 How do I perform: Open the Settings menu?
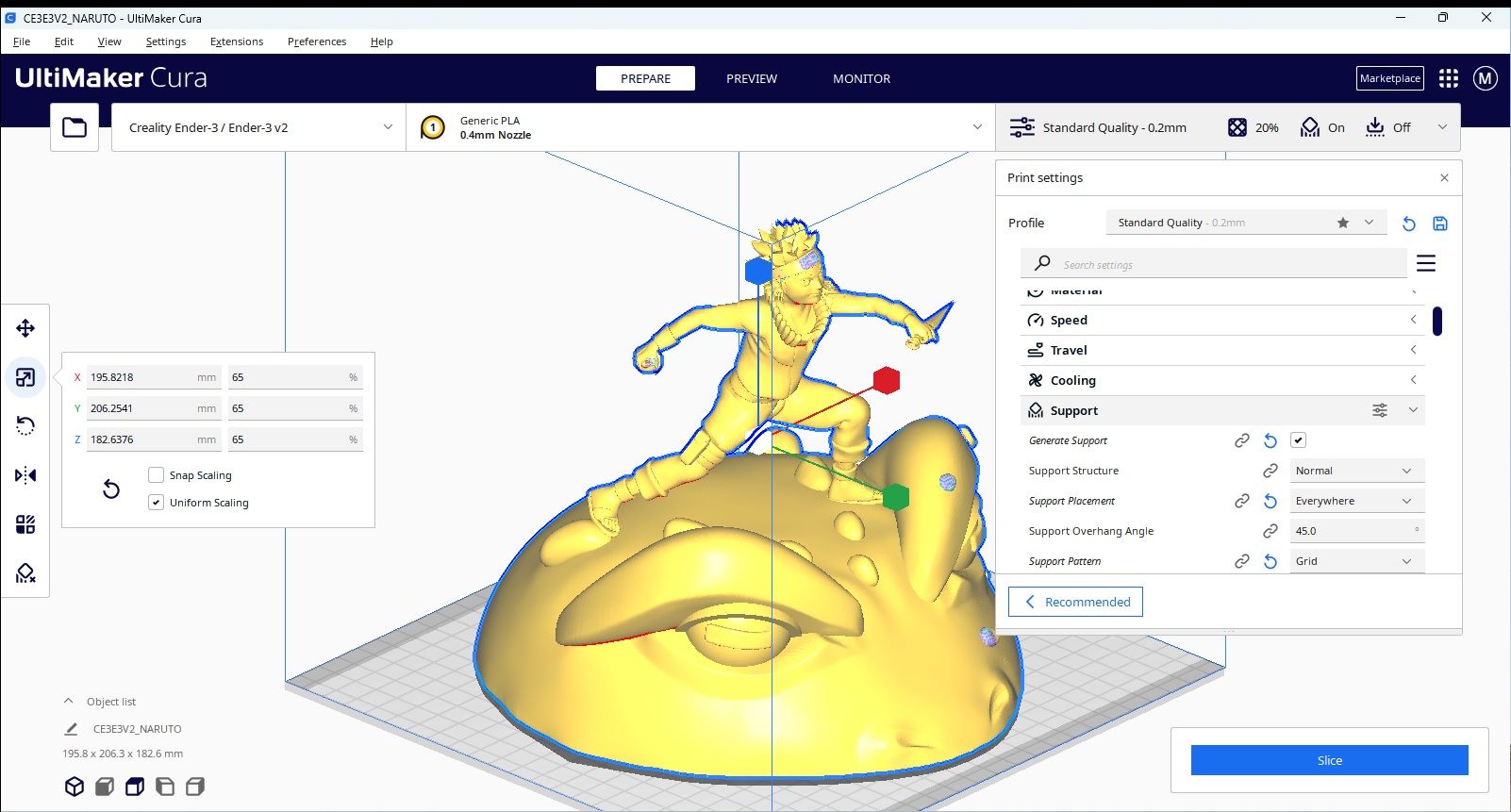[166, 41]
